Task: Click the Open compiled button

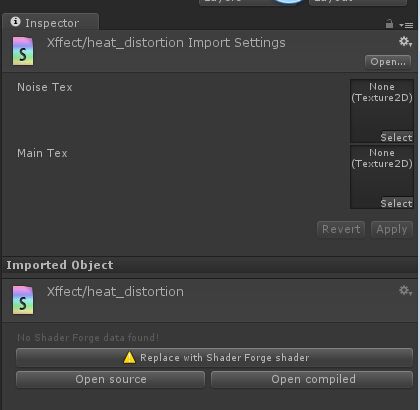Action: click(x=312, y=379)
